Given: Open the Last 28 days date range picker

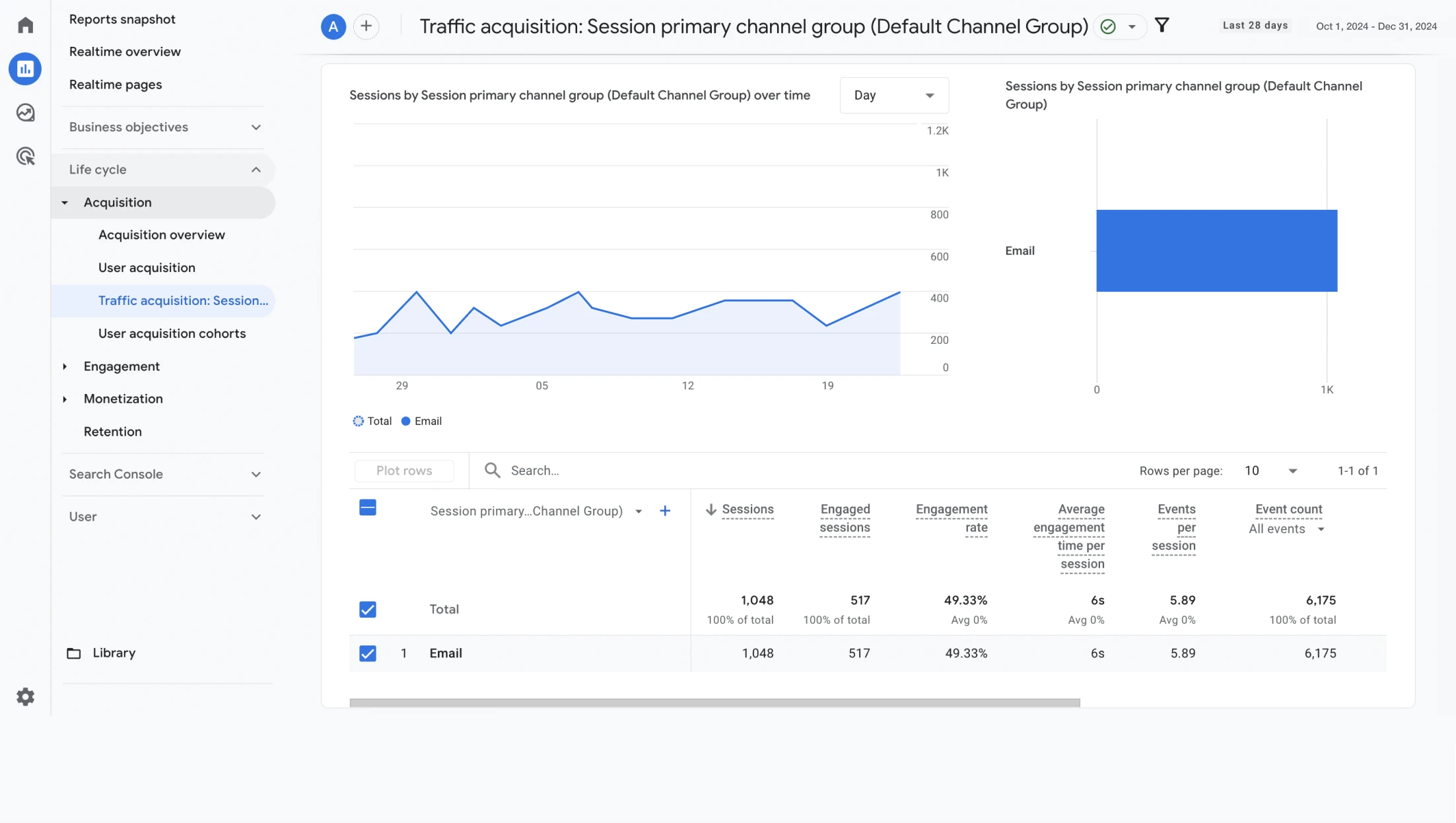Looking at the screenshot, I should pyautogui.click(x=1254, y=25).
